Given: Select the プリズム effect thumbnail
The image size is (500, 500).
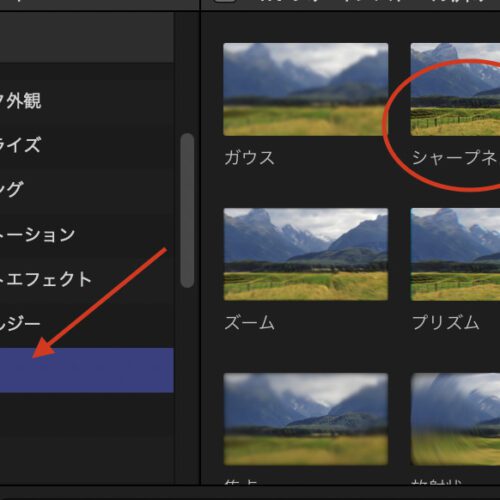Looking at the screenshot, I should click(455, 254).
